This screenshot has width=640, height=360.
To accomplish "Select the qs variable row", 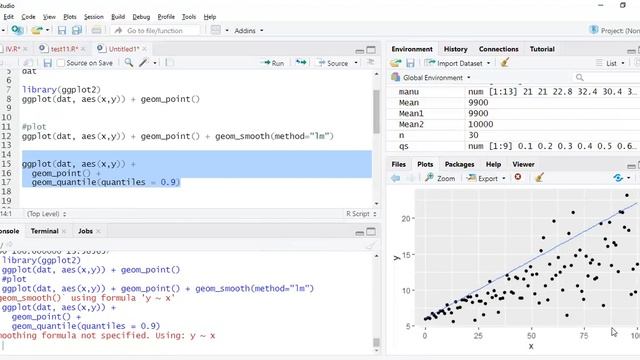I will (514, 146).
